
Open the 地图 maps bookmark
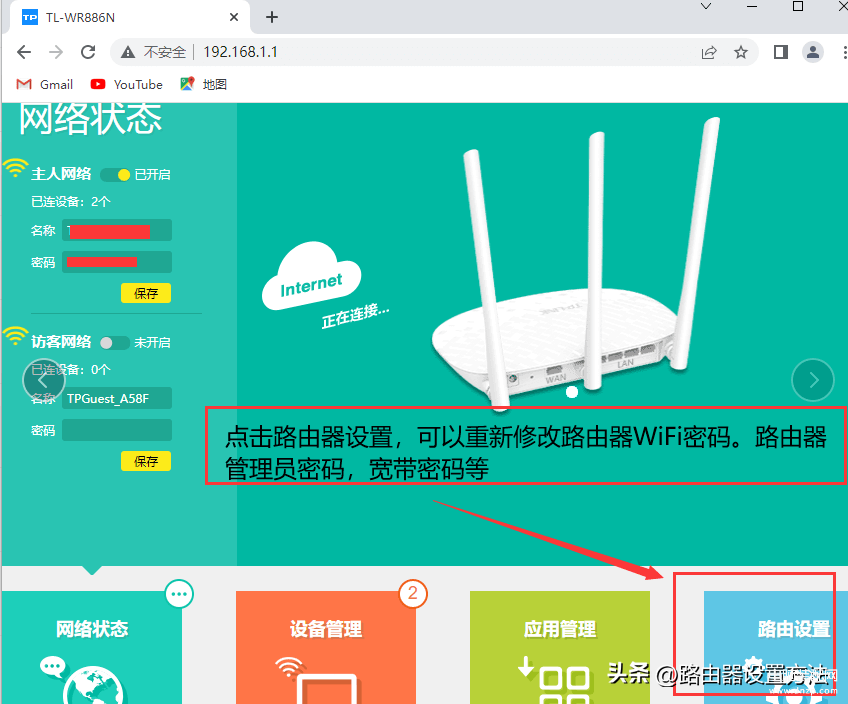click(x=203, y=84)
